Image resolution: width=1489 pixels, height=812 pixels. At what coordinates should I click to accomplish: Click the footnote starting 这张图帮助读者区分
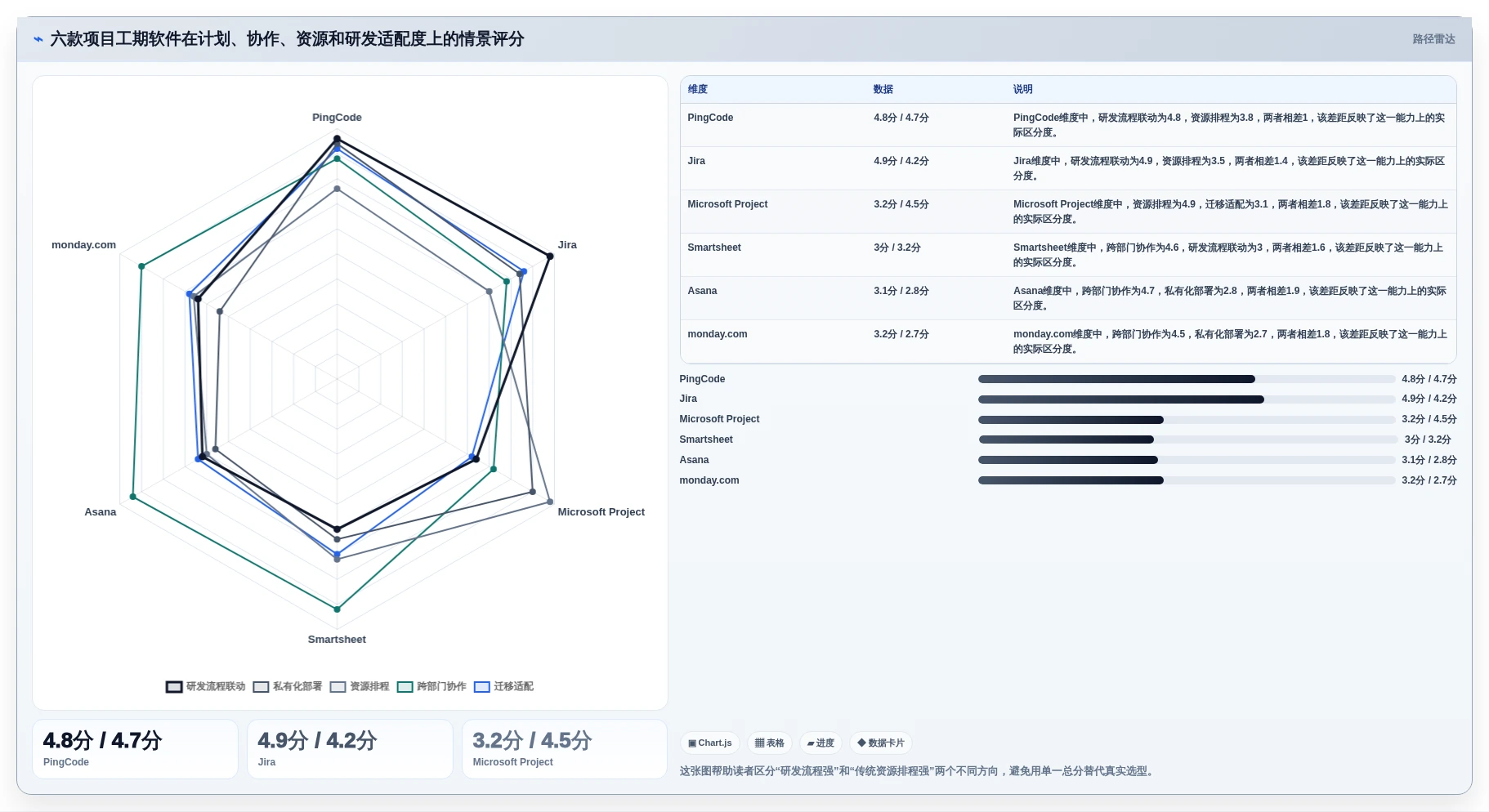919,771
